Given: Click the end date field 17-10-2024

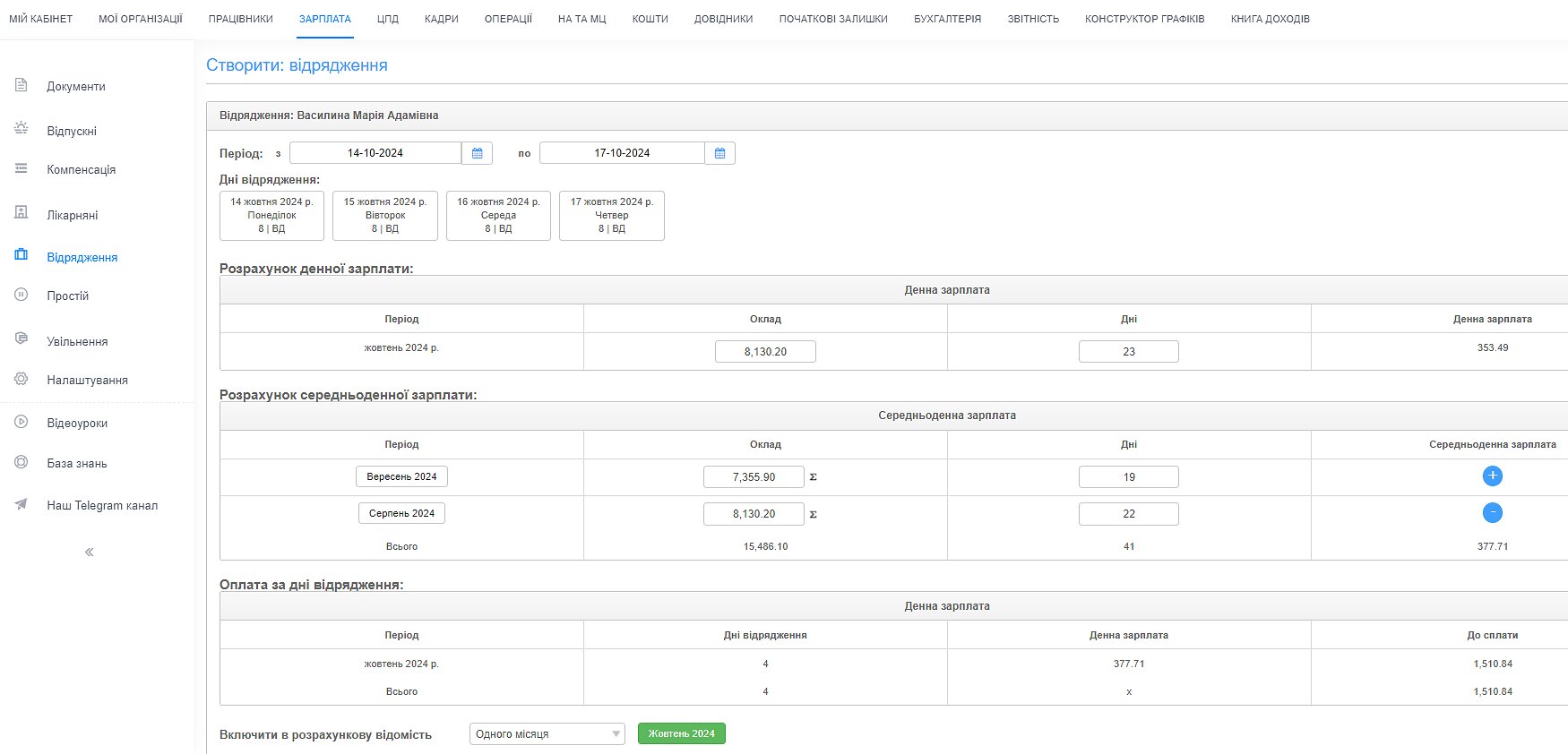Looking at the screenshot, I should 623,153.
